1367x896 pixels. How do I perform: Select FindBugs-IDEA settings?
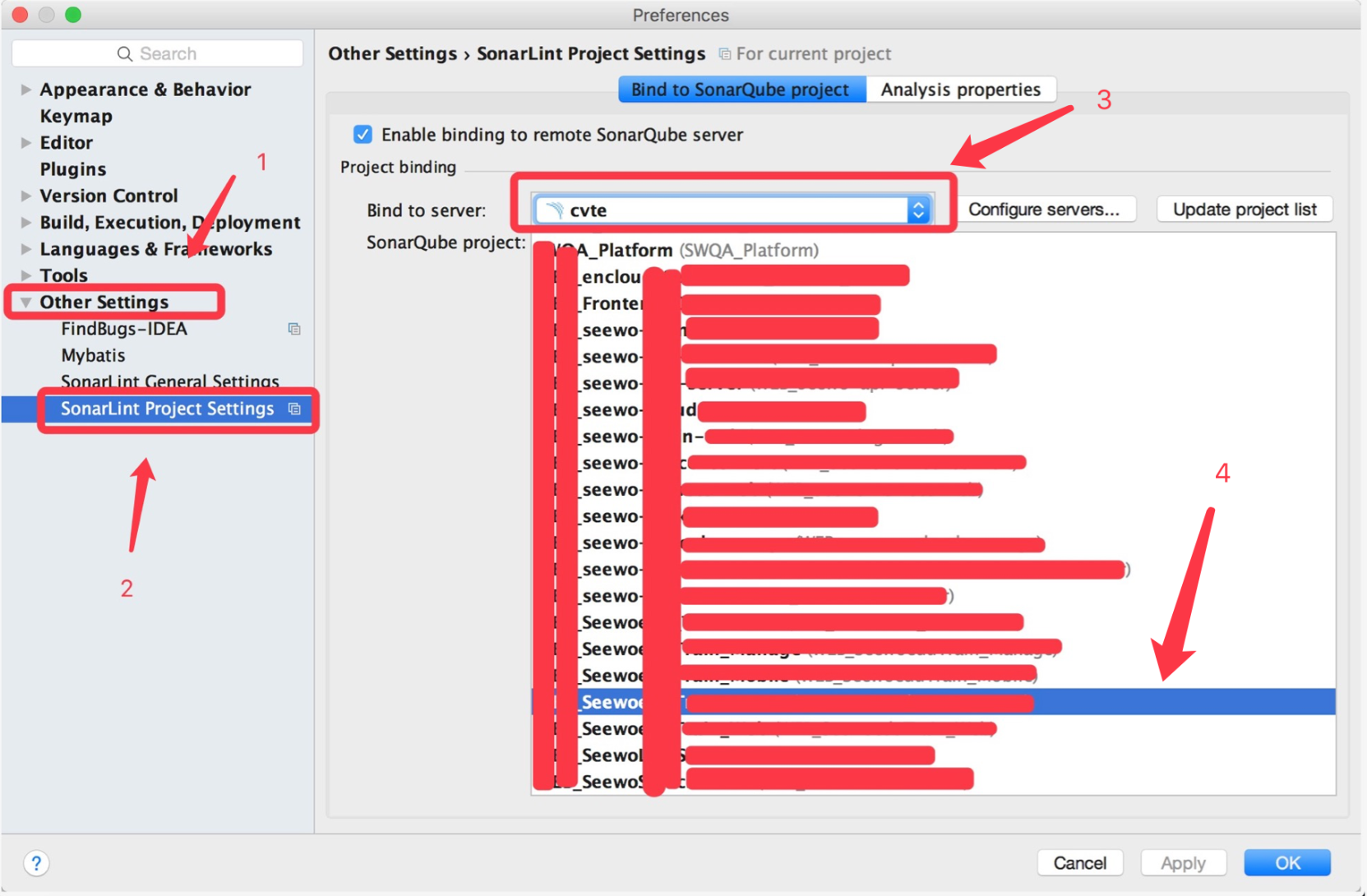[x=124, y=329]
